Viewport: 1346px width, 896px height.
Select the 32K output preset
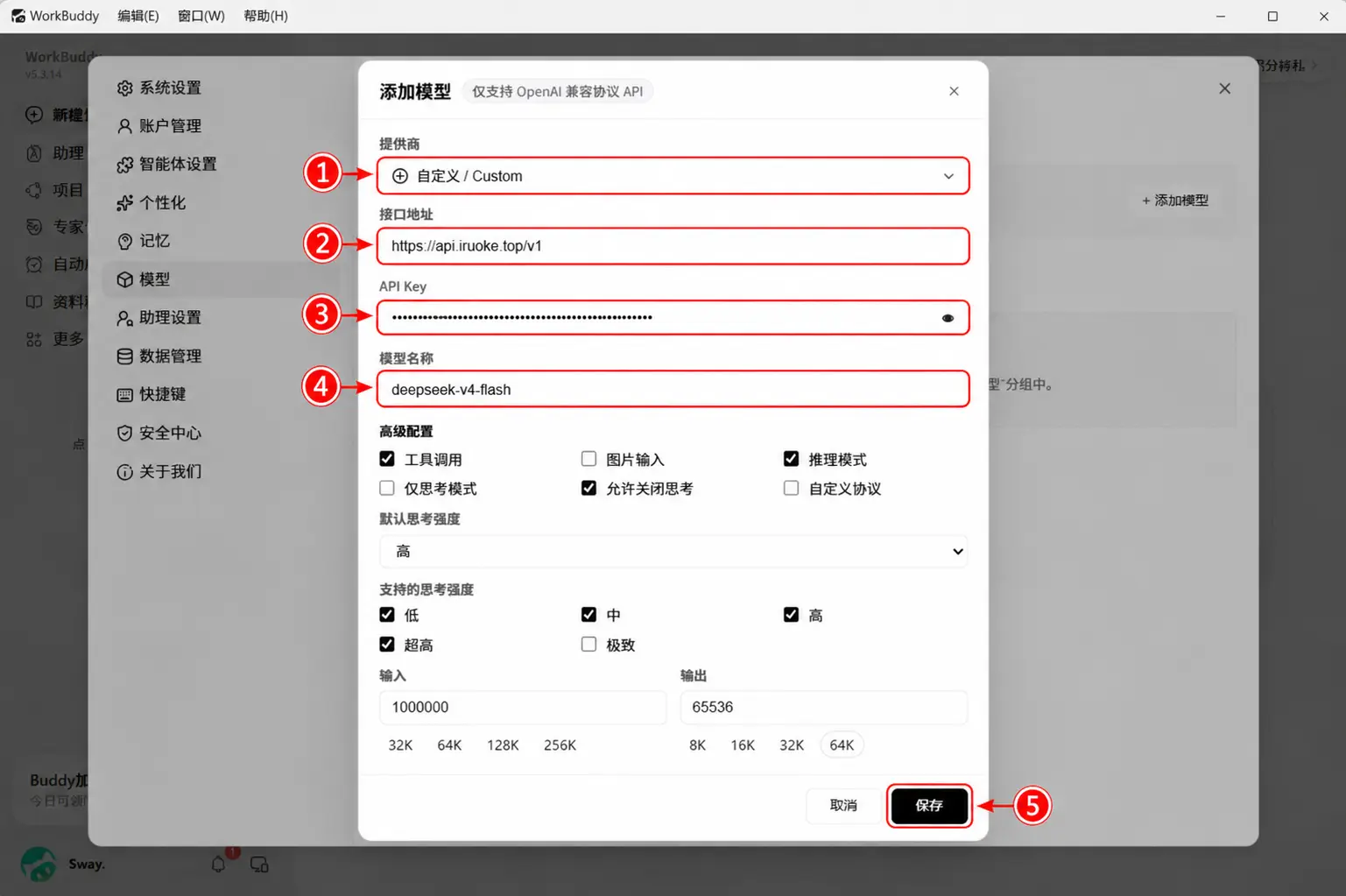792,745
